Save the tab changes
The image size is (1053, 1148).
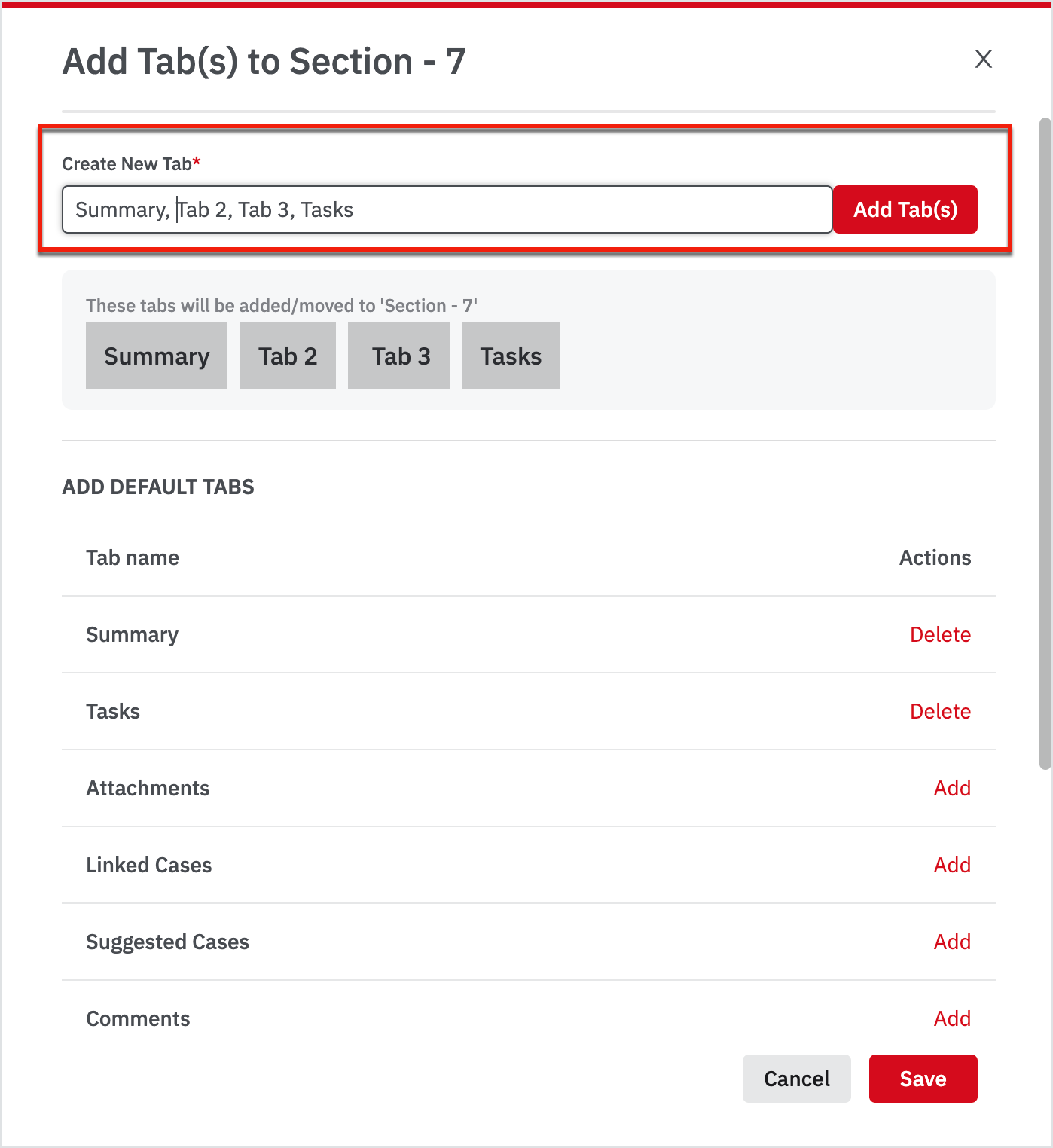[923, 1079]
